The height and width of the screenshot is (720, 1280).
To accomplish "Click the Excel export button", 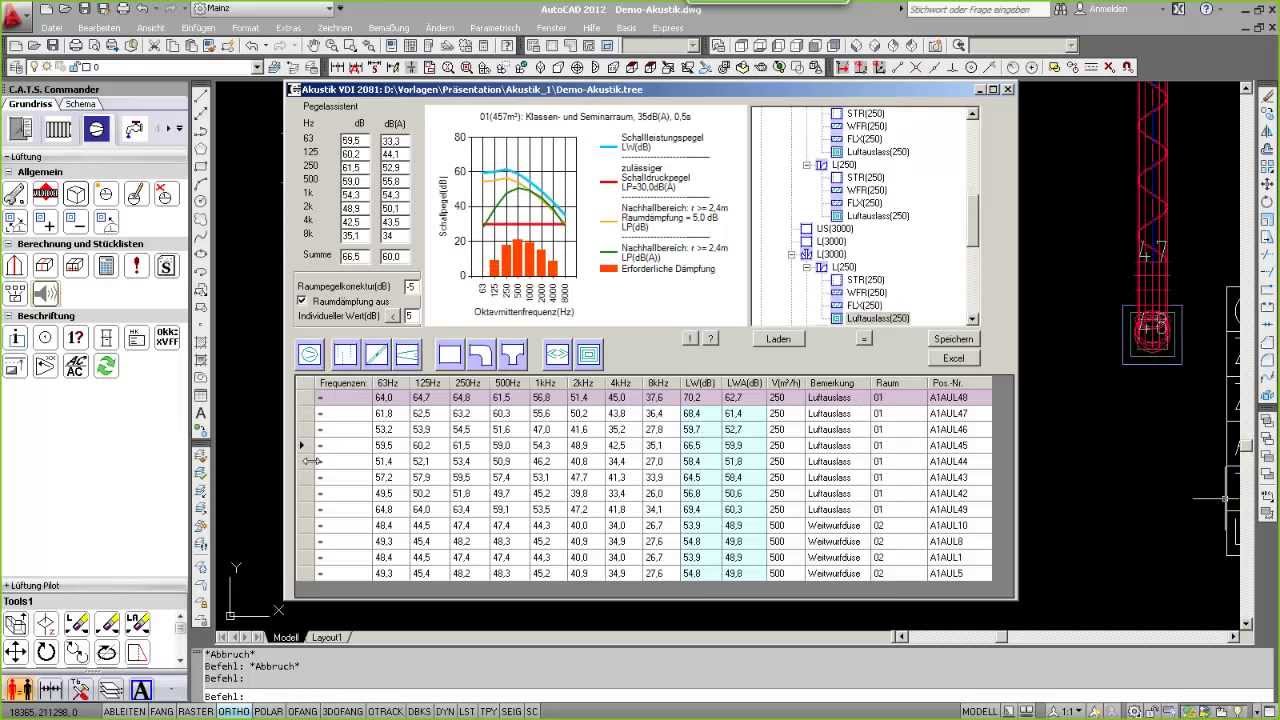I will tap(953, 358).
